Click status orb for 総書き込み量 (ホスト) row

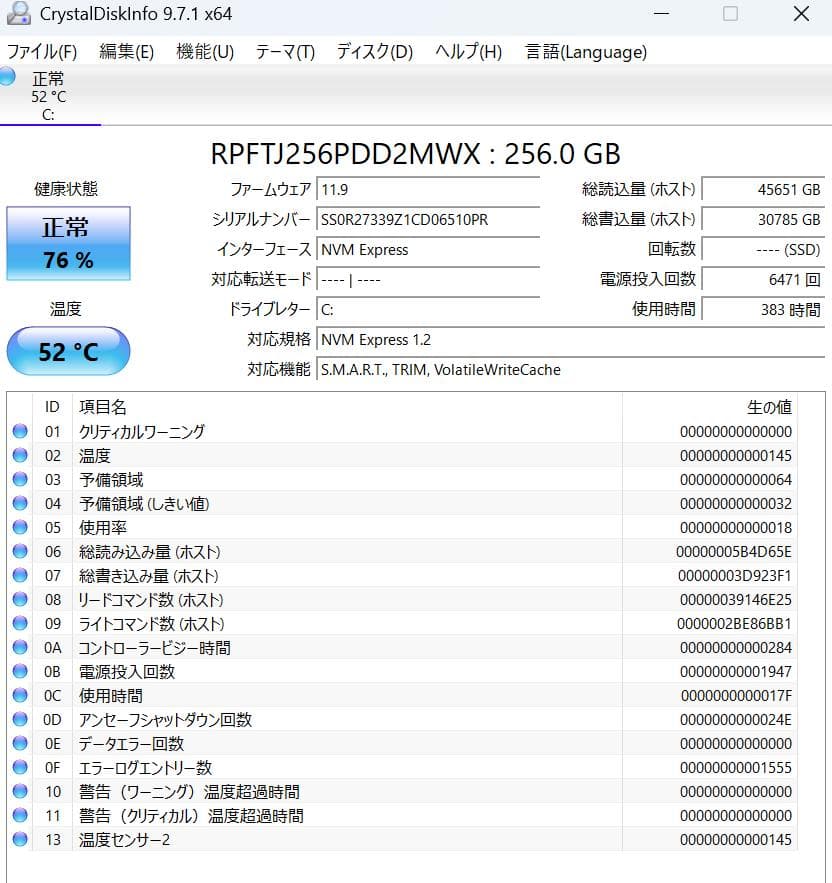[20, 576]
